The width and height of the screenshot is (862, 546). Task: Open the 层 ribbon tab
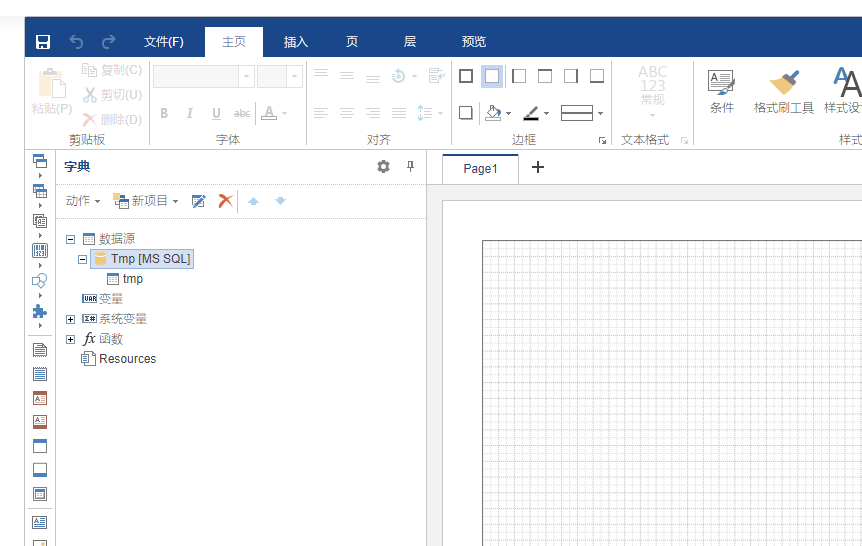point(410,42)
